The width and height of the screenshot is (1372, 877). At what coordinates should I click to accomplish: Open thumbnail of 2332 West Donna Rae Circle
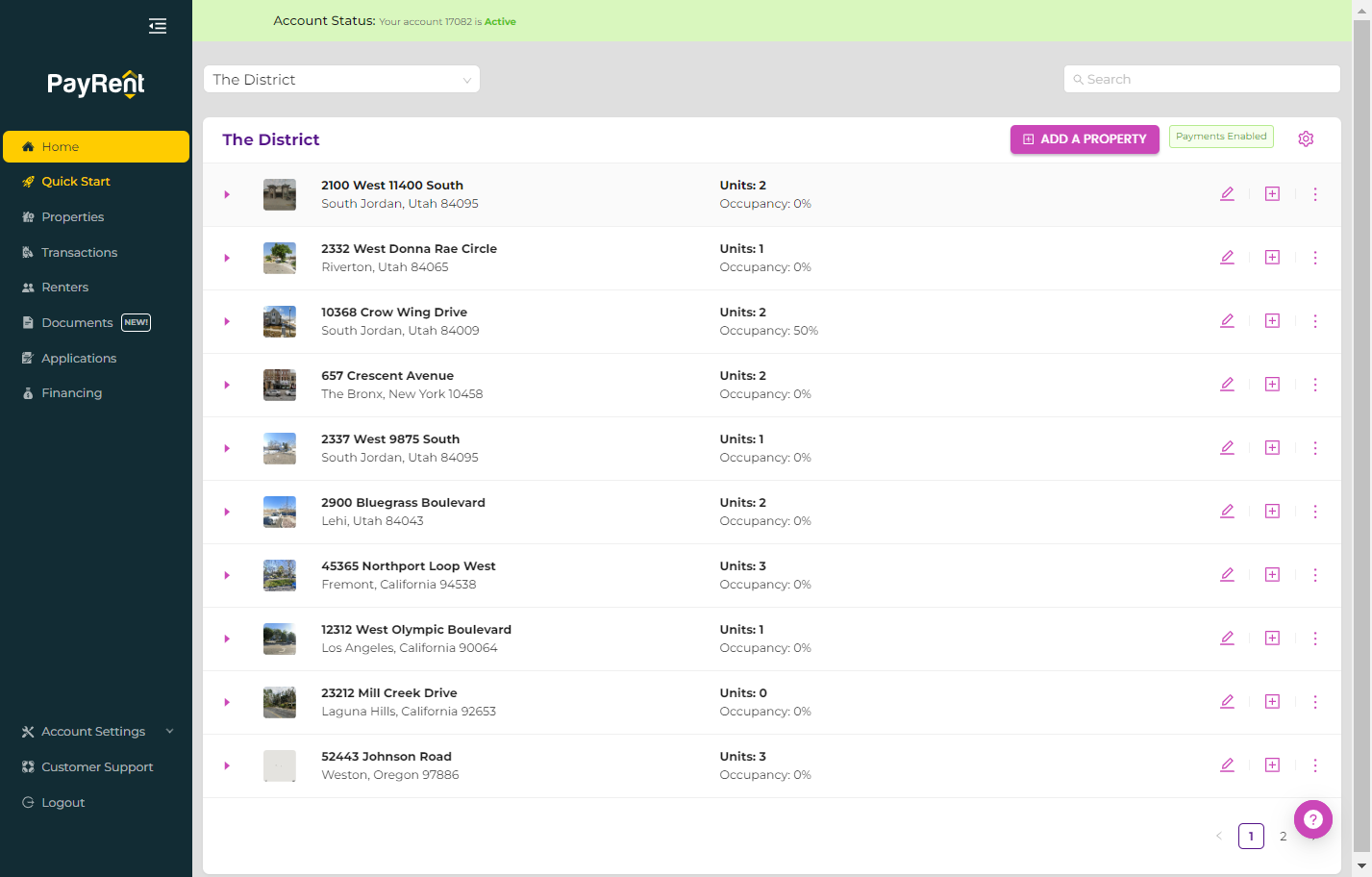pos(280,258)
